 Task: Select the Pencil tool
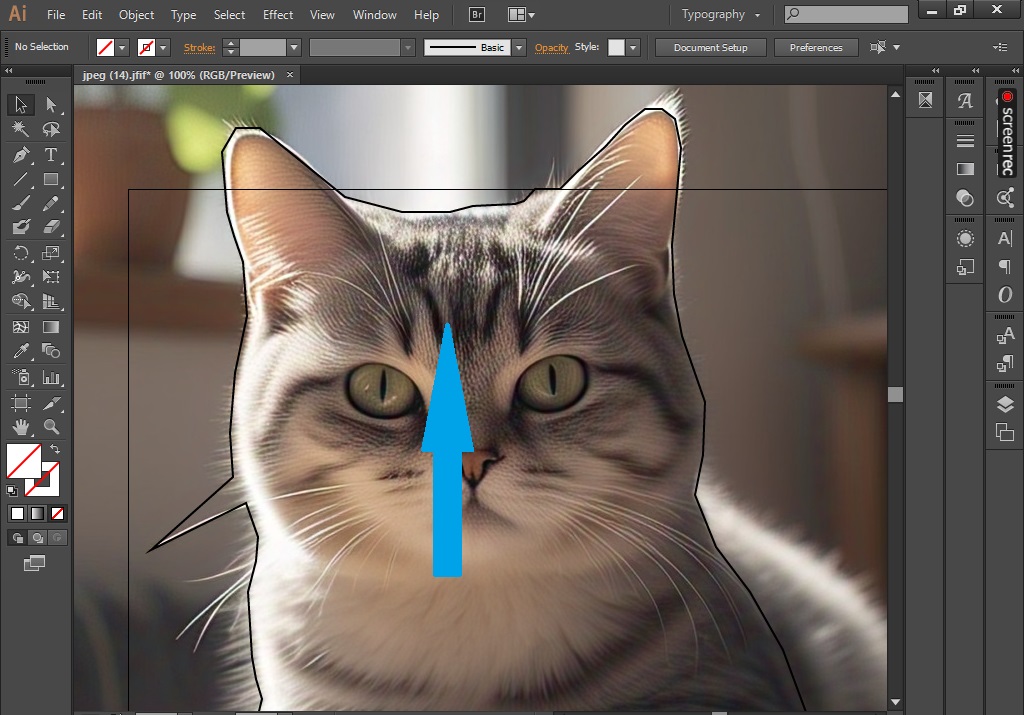51,203
